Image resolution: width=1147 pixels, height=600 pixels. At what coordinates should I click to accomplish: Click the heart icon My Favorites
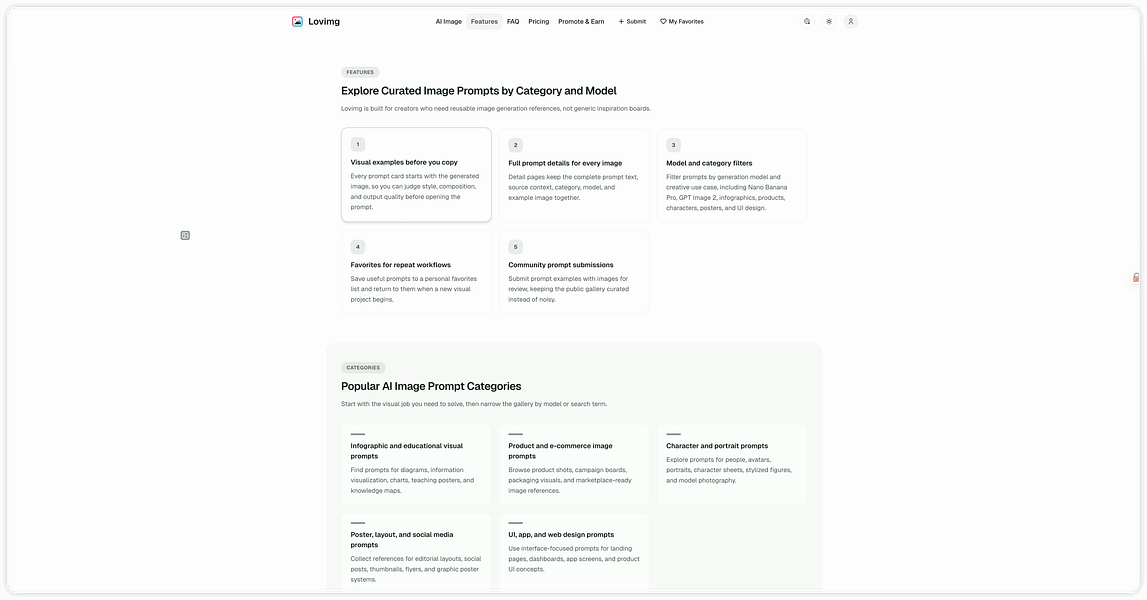682,21
